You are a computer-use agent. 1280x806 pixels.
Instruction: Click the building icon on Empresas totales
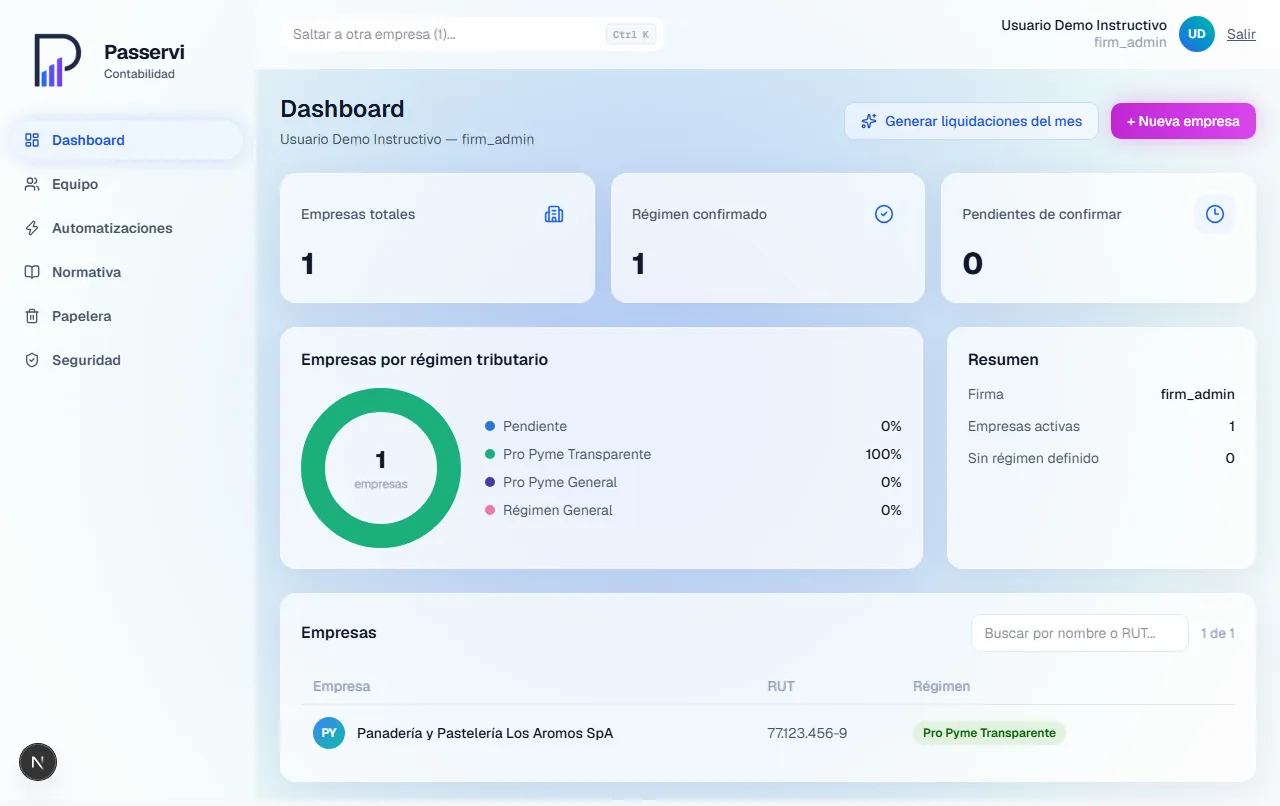point(554,214)
